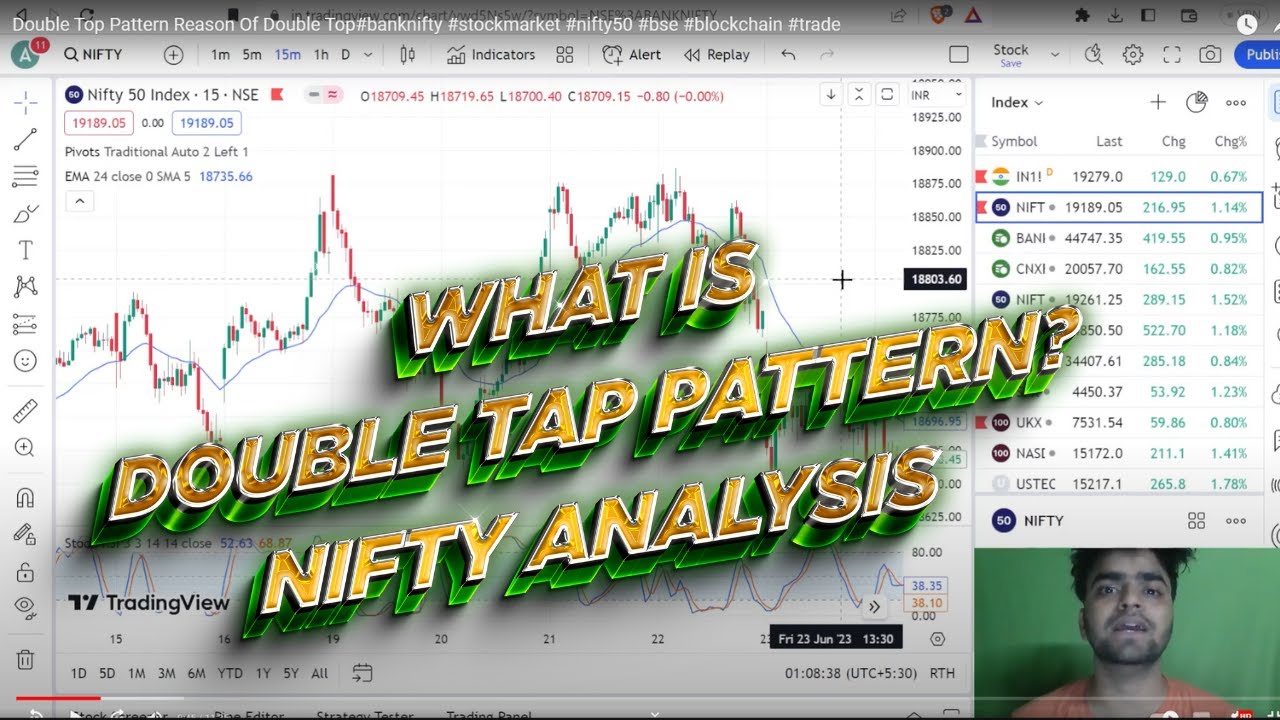Enter fullscreen mode
The height and width of the screenshot is (720, 1280).
[x=1172, y=55]
